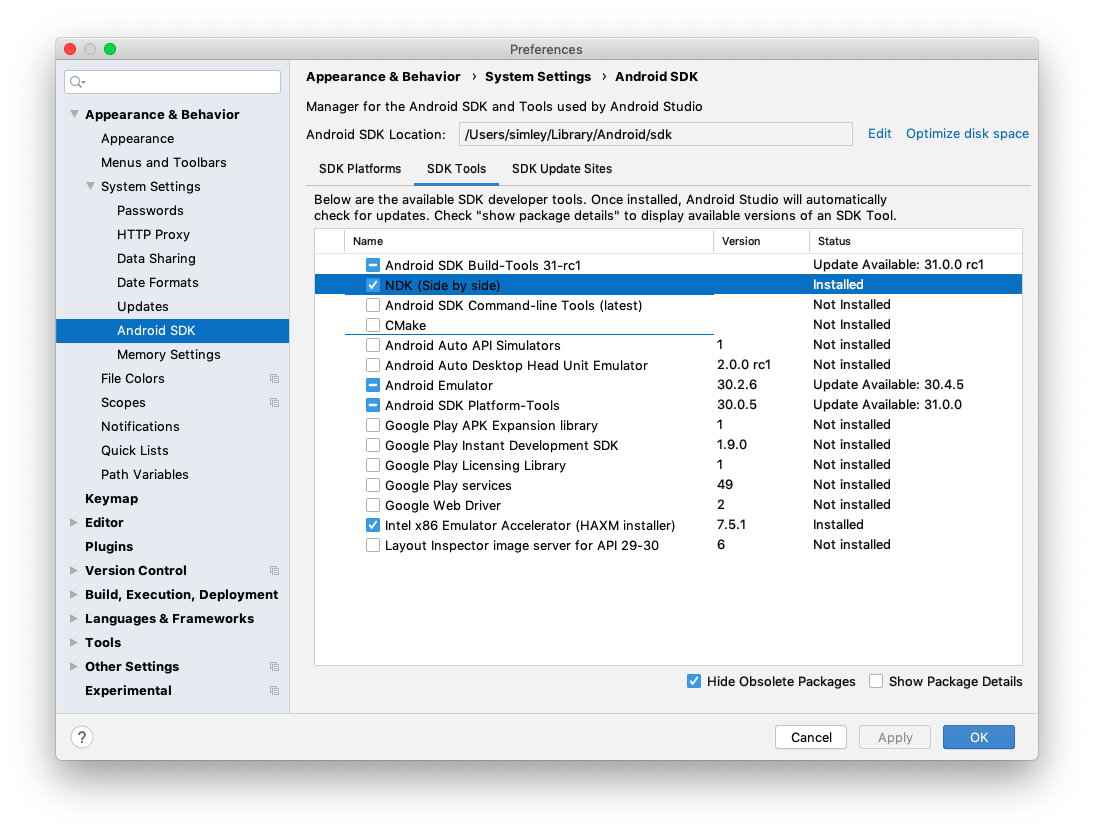The height and width of the screenshot is (834, 1094).
Task: Check Google Play Licensing Library
Action: point(373,466)
